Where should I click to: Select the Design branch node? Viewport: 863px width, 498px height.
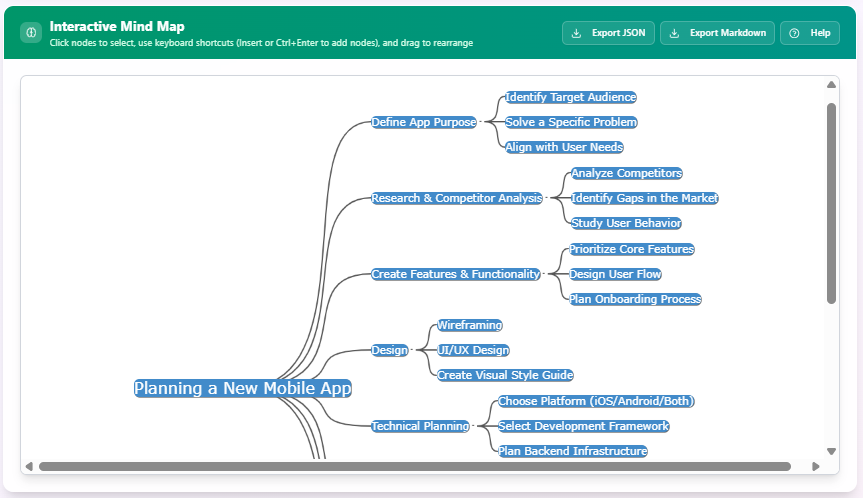click(390, 350)
